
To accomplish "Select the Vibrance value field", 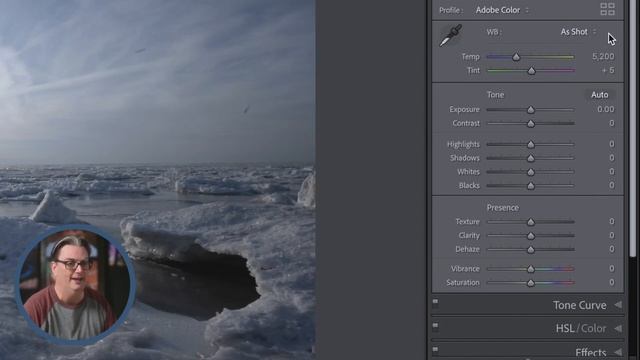I will pyautogui.click(x=611, y=269).
